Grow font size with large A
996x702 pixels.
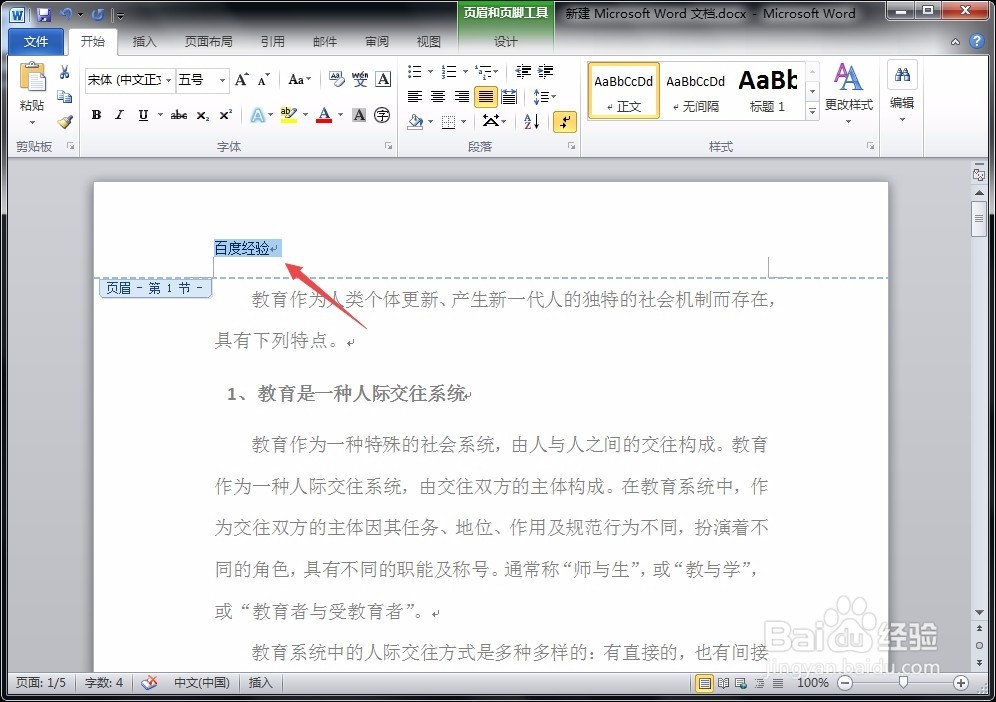point(241,79)
